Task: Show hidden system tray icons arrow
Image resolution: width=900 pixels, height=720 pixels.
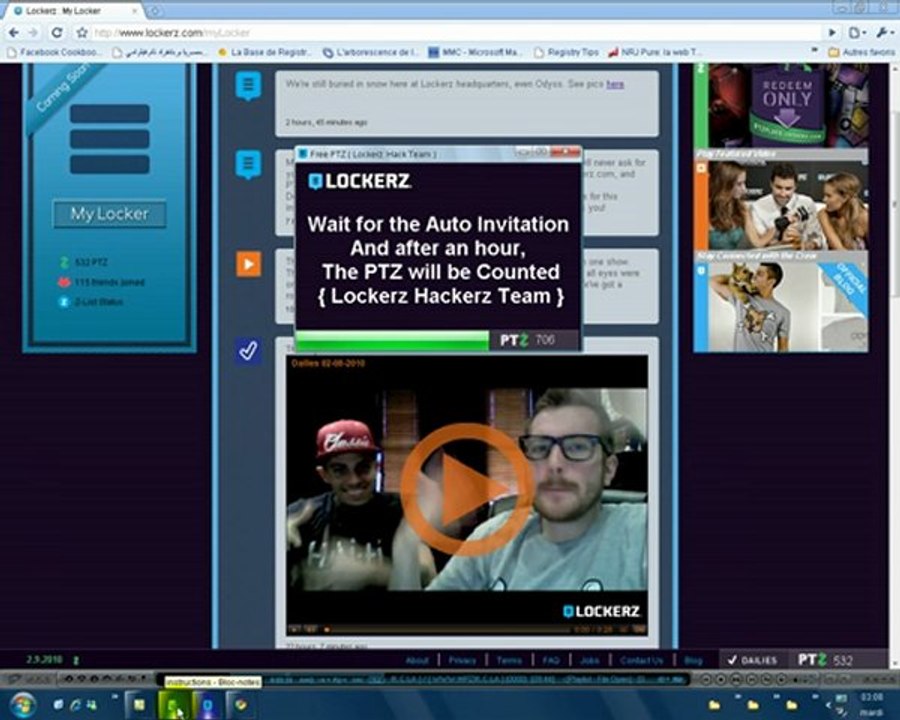Action: click(x=828, y=704)
